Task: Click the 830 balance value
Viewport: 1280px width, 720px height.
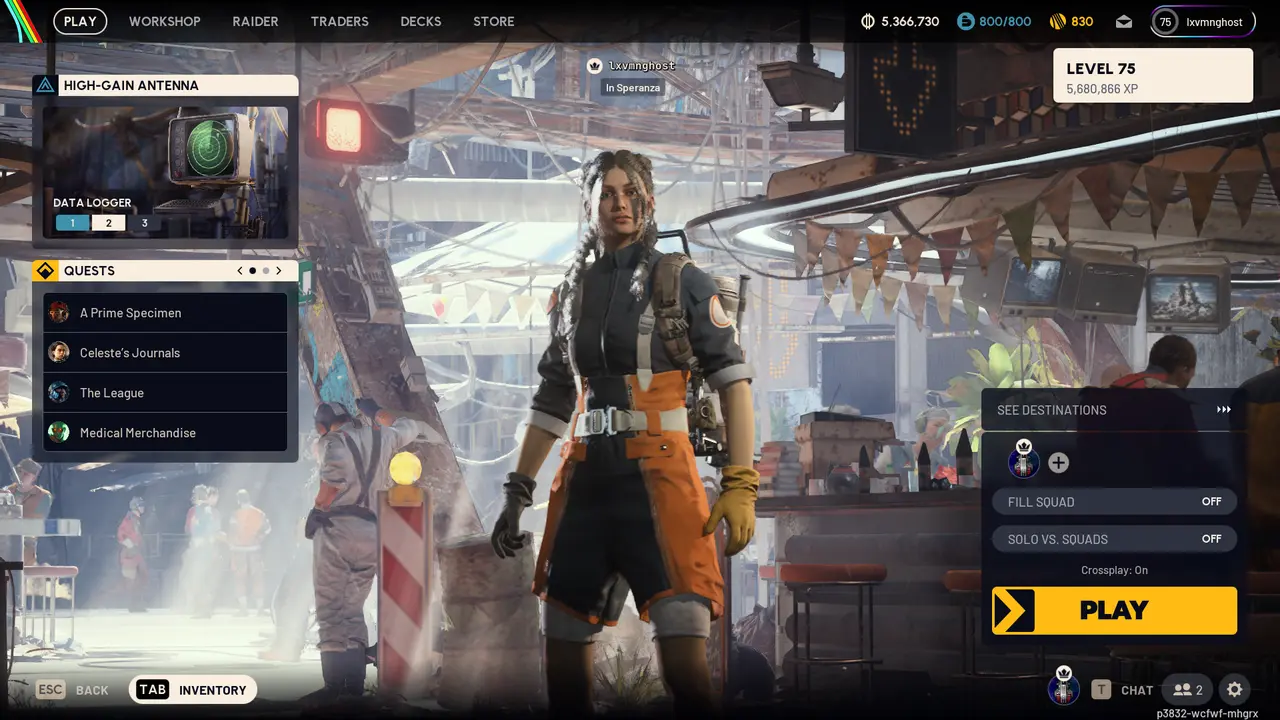Action: tap(1082, 21)
